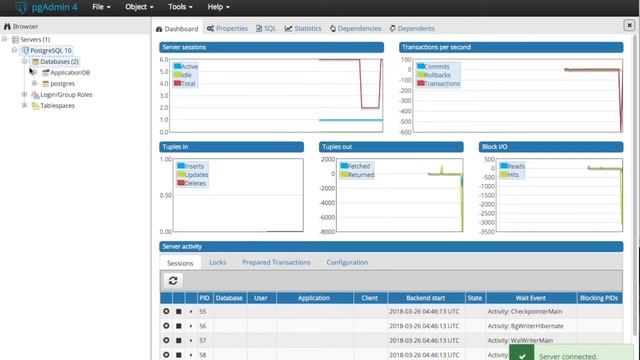Open the Help menu
This screenshot has height=360, width=640.
[x=218, y=7]
